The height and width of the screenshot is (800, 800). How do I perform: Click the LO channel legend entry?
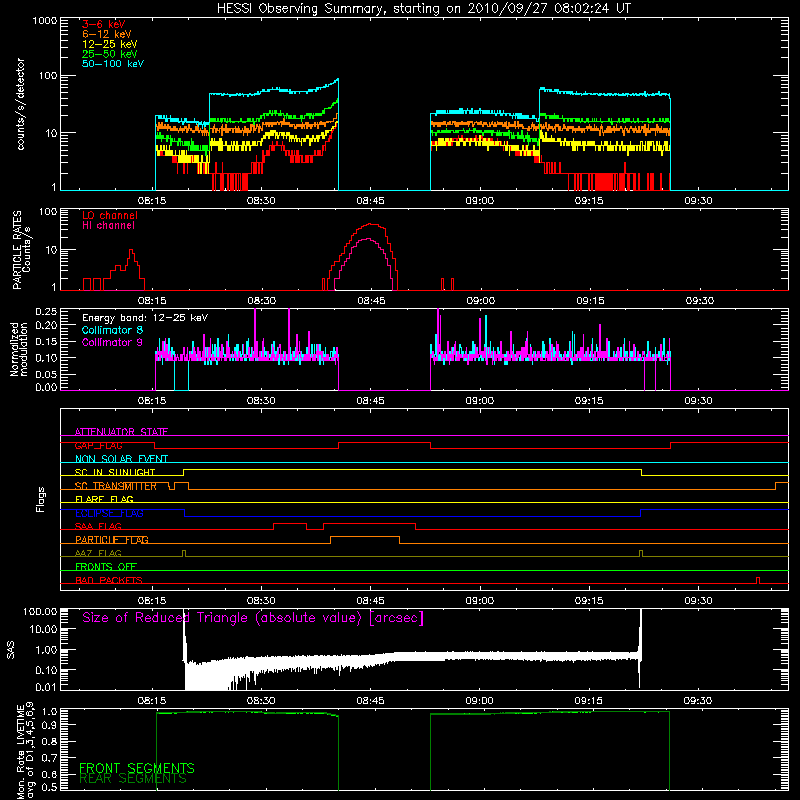[x=110, y=215]
